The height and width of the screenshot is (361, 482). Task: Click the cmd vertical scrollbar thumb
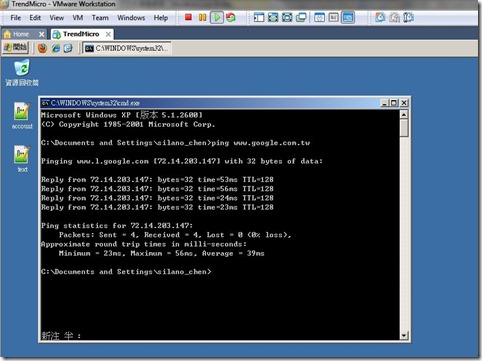404,128
